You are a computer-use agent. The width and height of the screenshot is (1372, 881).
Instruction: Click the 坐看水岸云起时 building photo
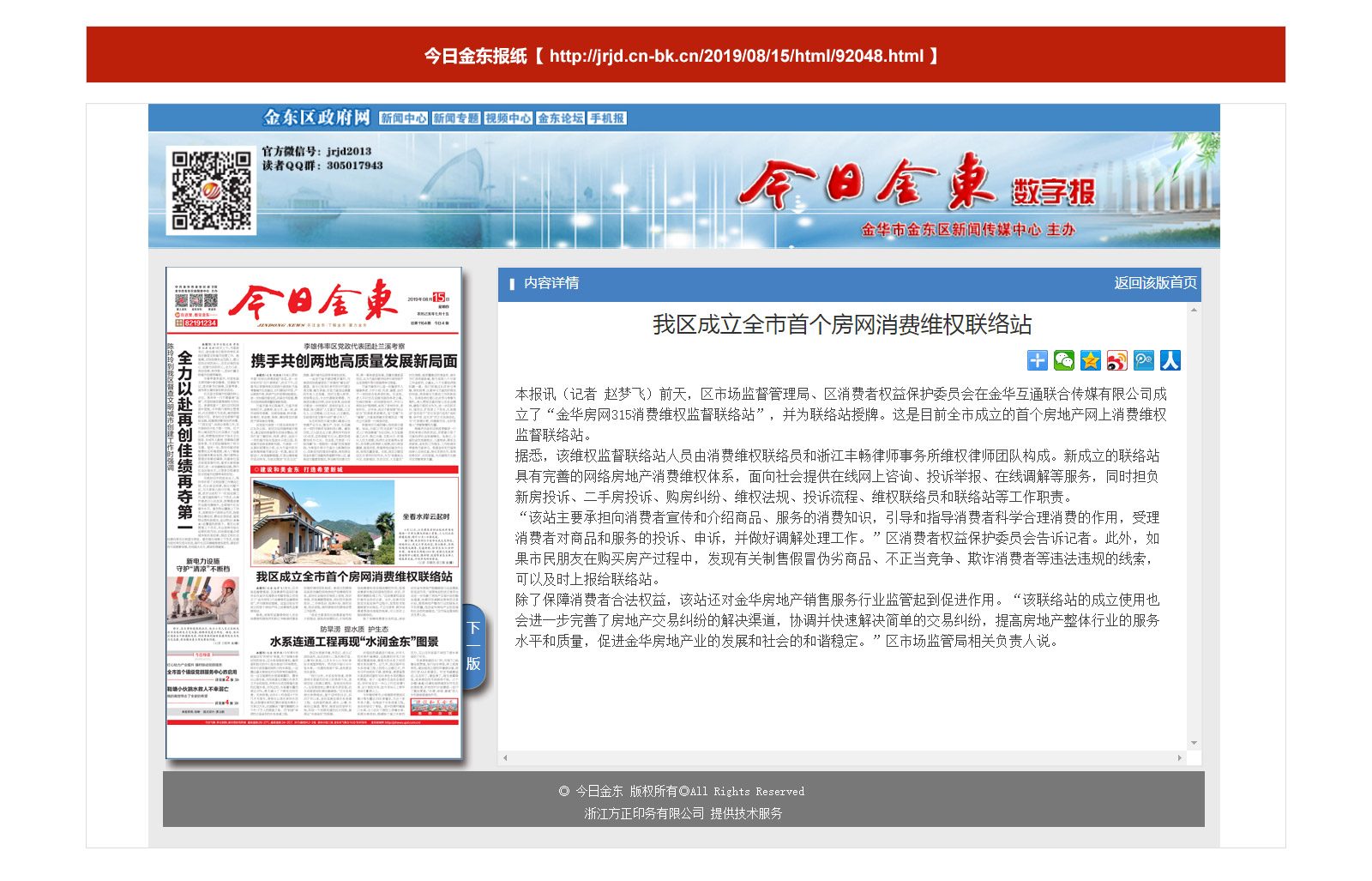point(323,522)
